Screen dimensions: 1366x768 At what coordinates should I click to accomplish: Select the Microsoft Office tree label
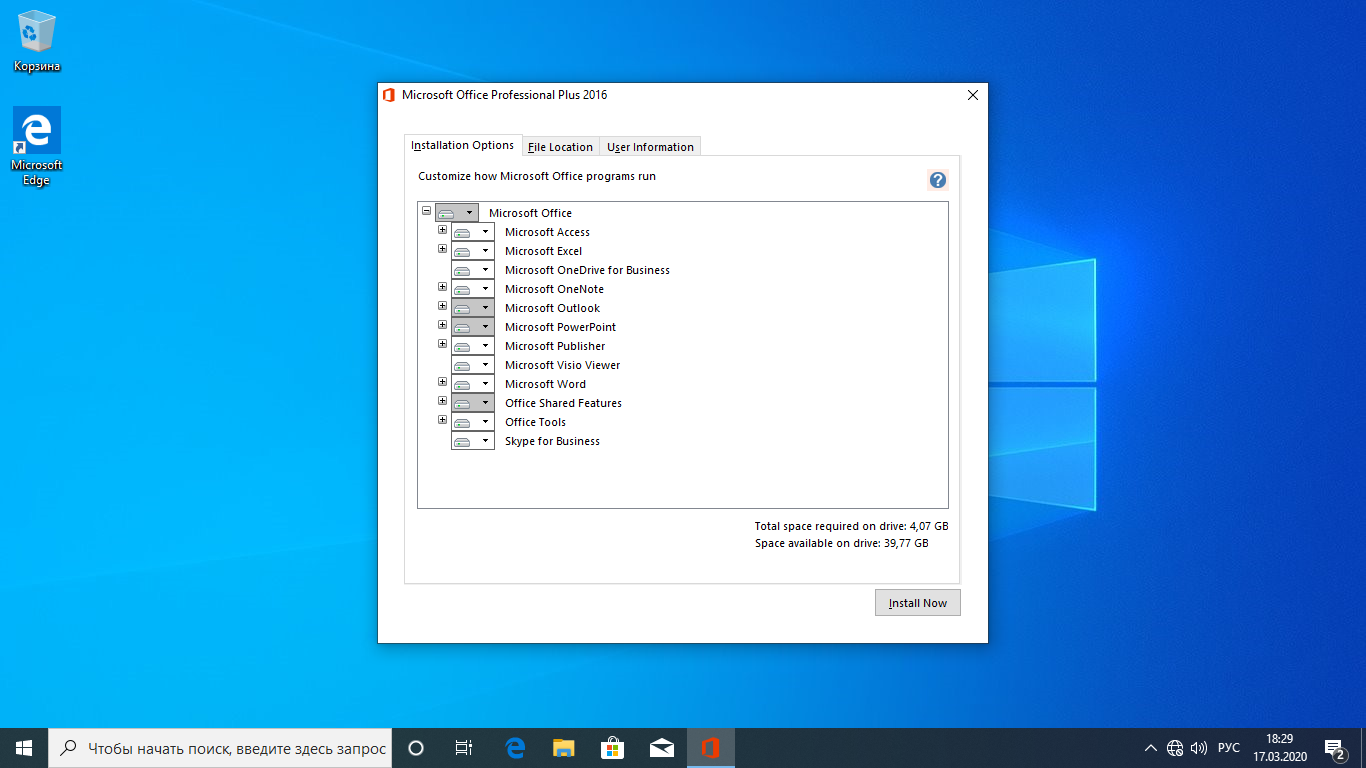tap(530, 213)
